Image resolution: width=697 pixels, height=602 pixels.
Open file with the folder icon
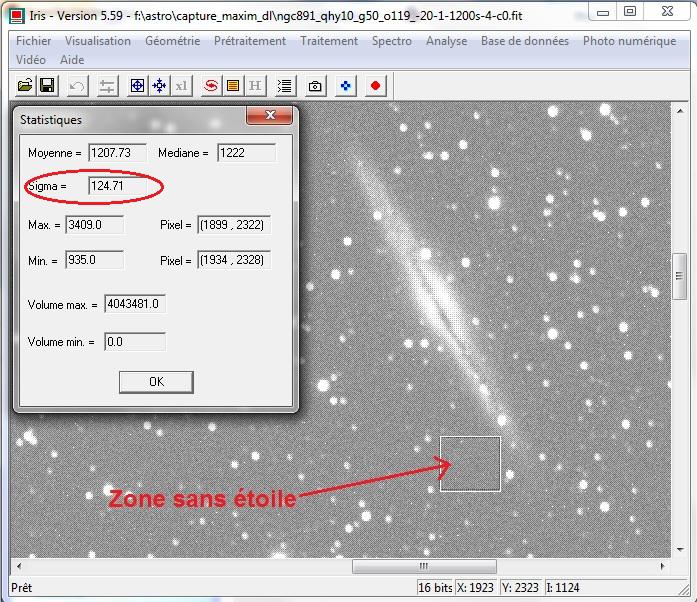(x=25, y=85)
